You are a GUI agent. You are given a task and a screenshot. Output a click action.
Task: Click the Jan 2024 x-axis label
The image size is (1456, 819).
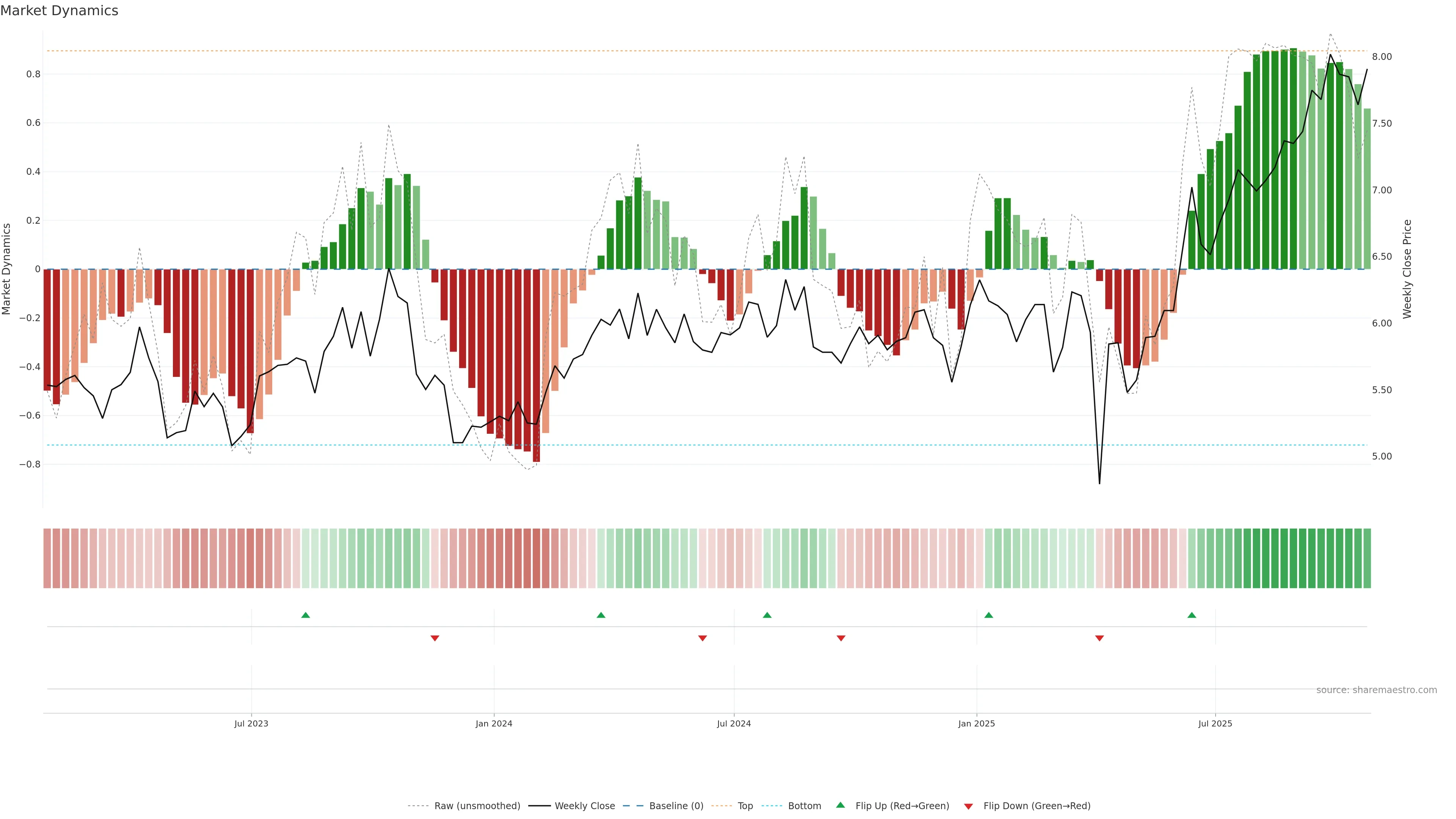[493, 723]
